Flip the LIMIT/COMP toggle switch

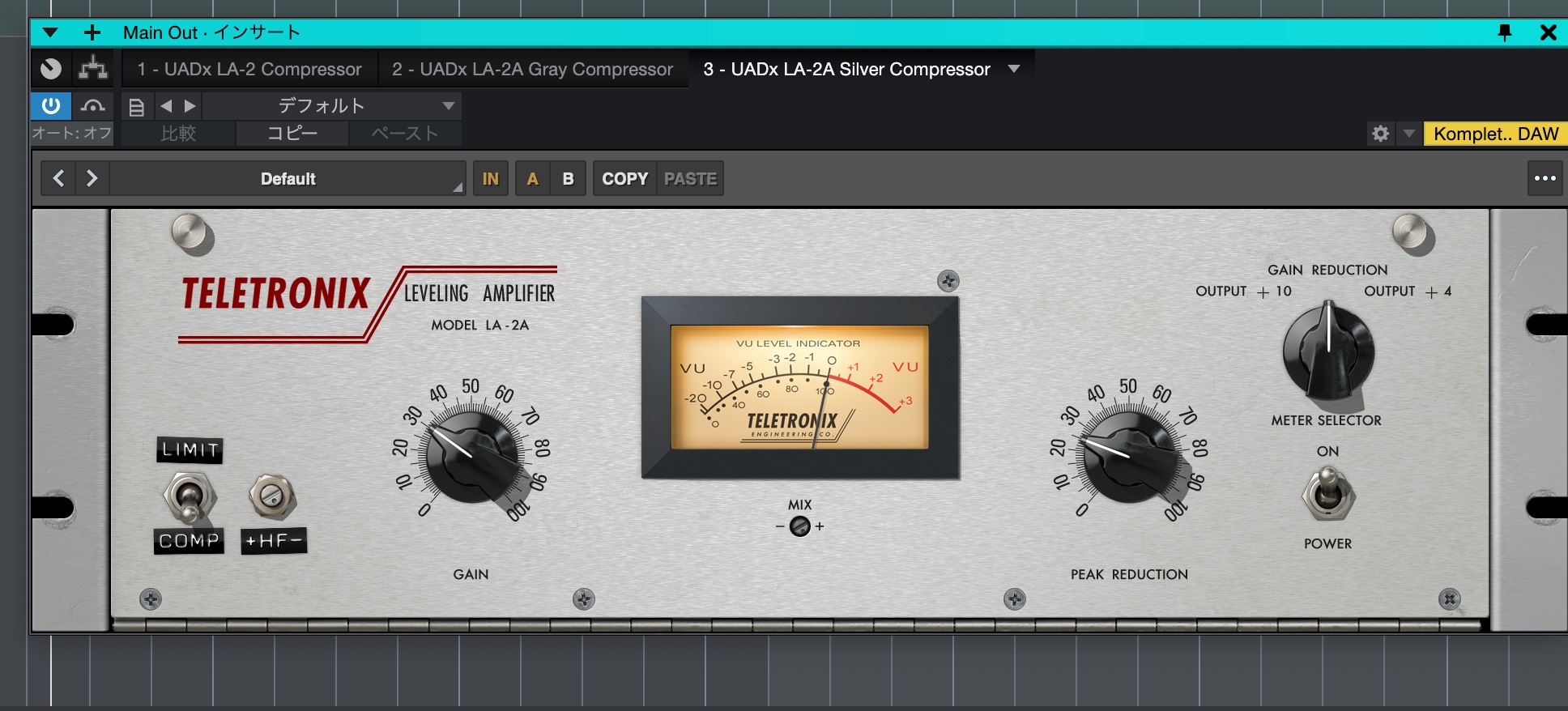pos(189,497)
